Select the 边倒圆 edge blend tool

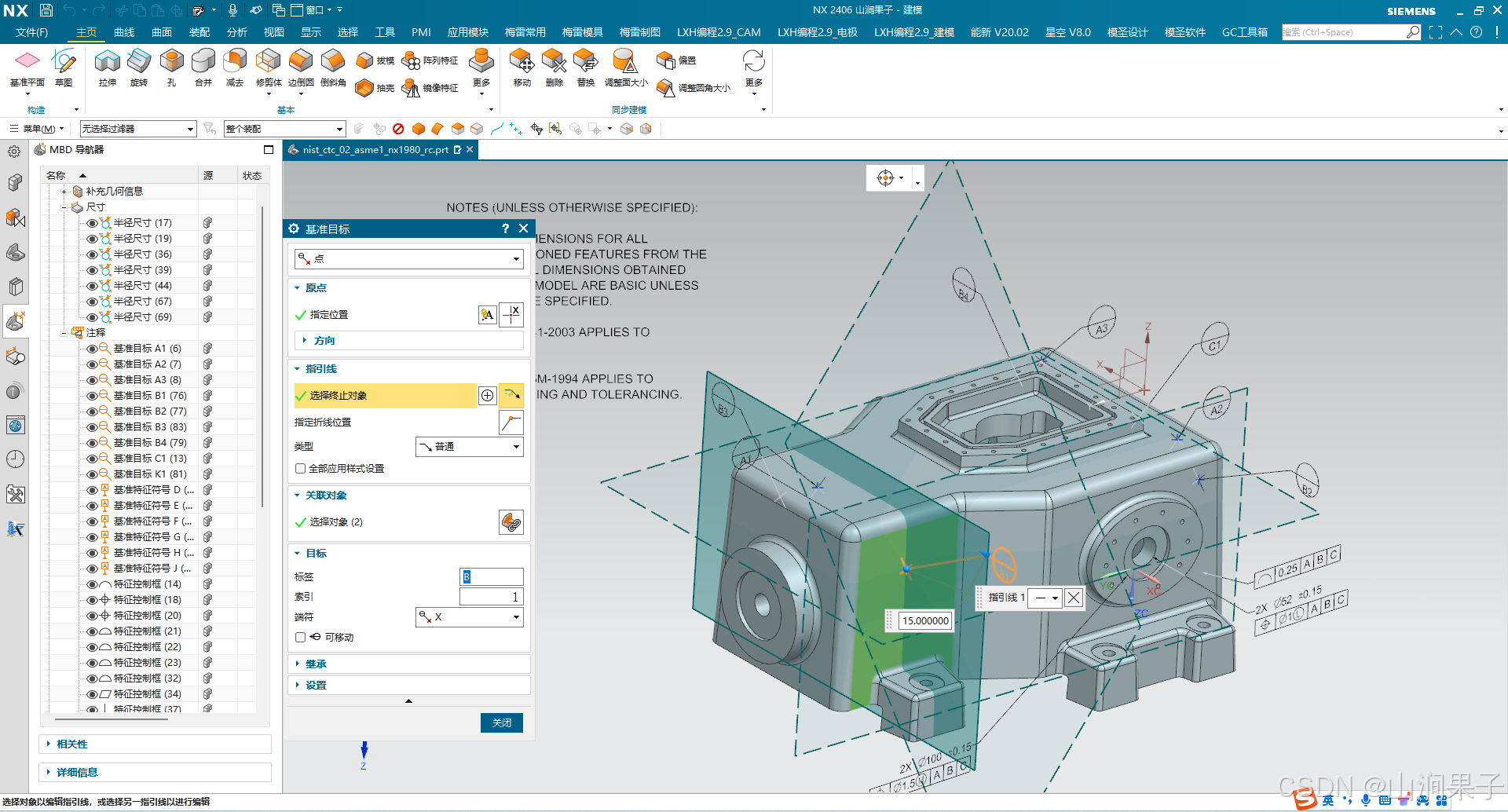(301, 68)
